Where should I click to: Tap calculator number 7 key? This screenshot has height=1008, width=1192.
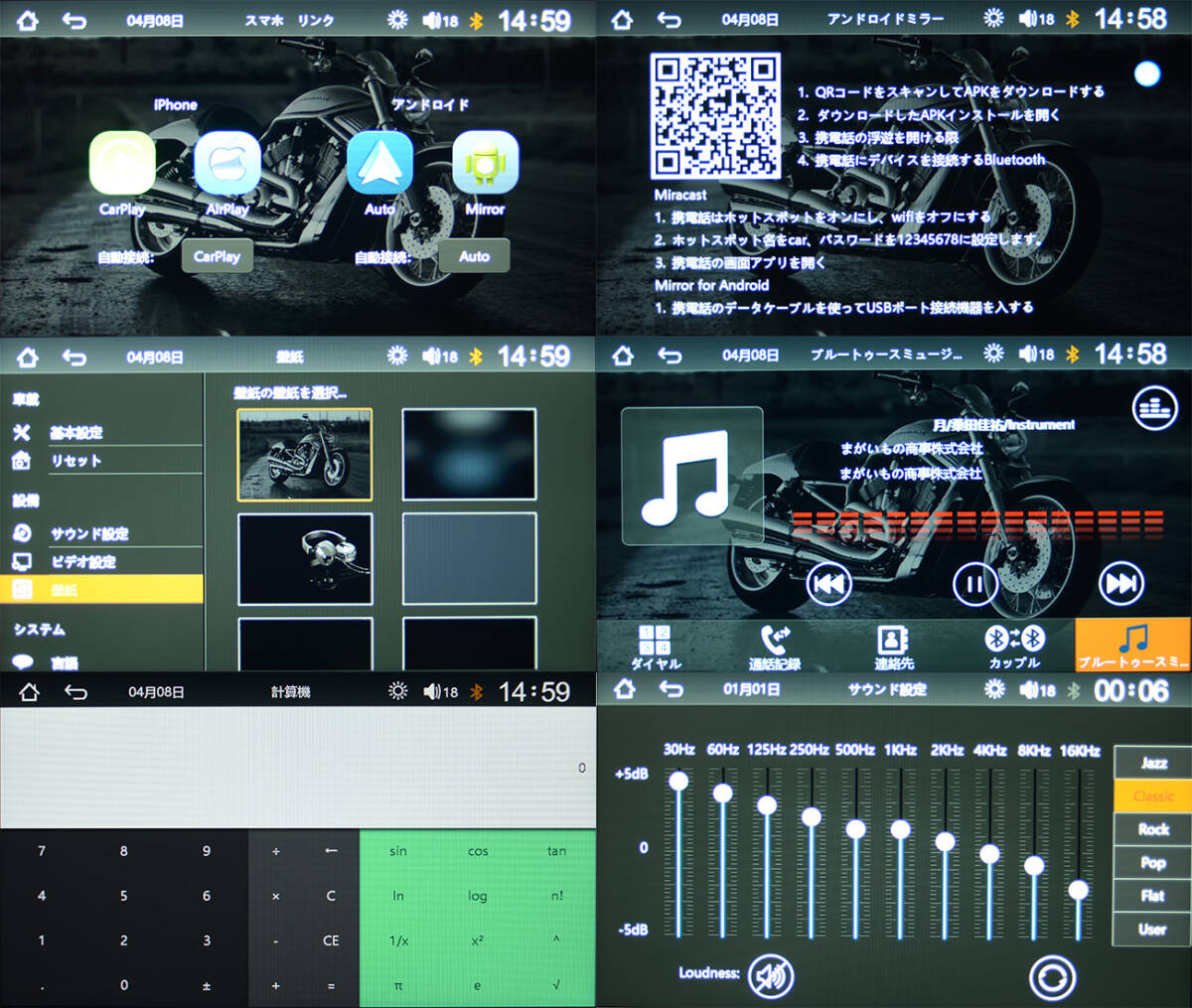pyautogui.click(x=42, y=851)
